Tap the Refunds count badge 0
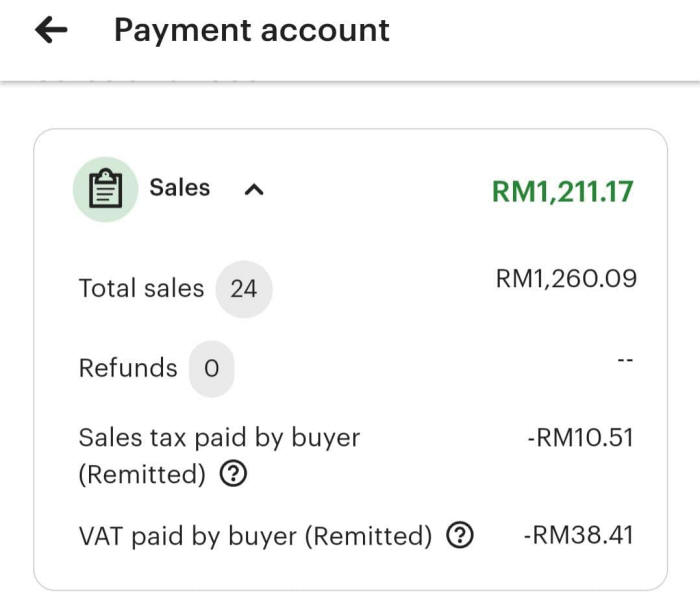This screenshot has width=700, height=605. 211,368
